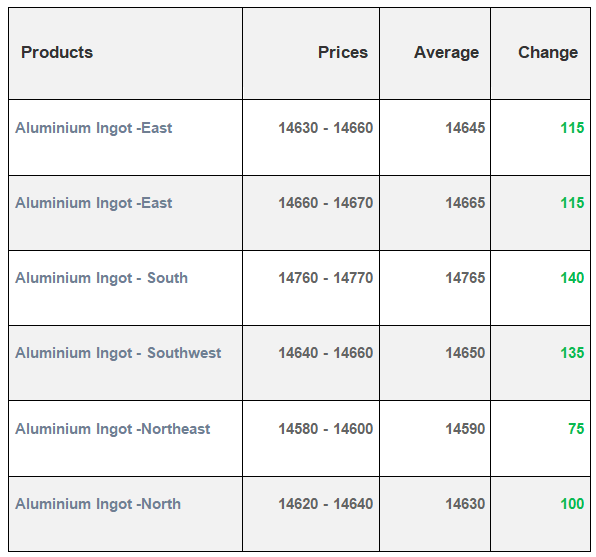
Task: Open the Aluminium Ingot - South link
Action: pyautogui.click(x=101, y=278)
